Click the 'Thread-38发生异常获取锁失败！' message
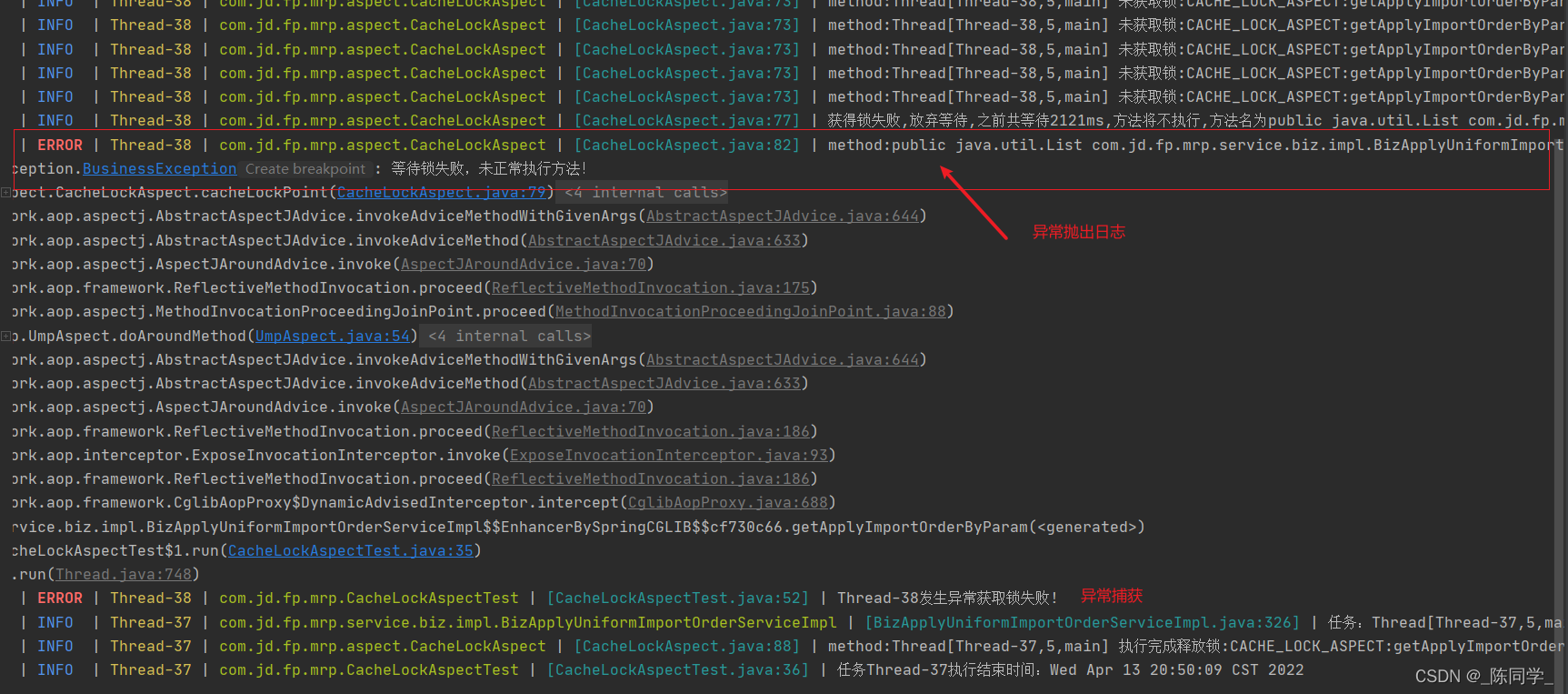 948,598
